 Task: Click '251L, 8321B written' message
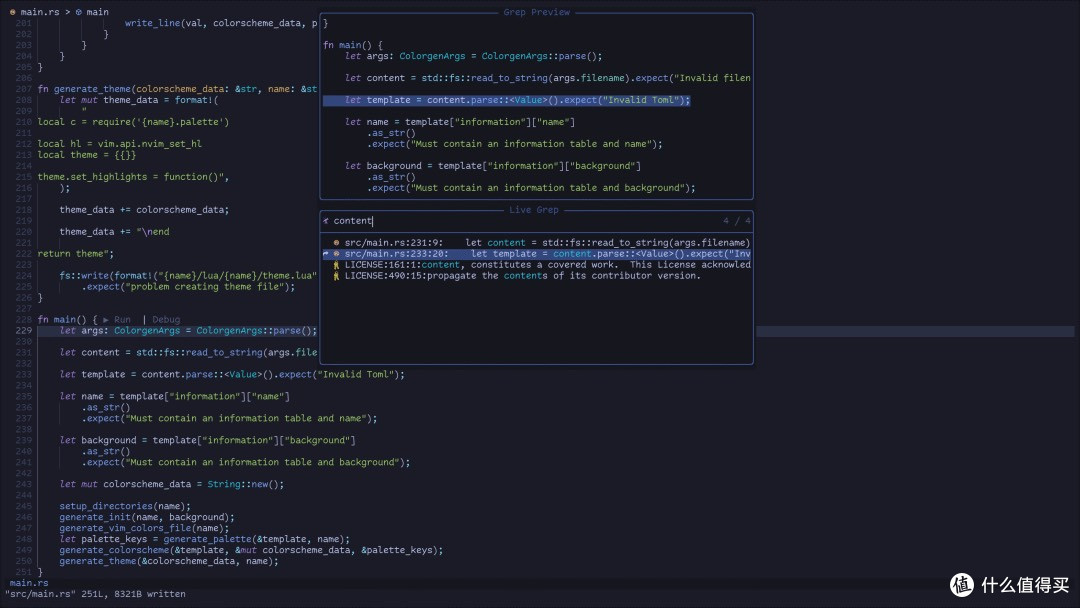coord(134,594)
